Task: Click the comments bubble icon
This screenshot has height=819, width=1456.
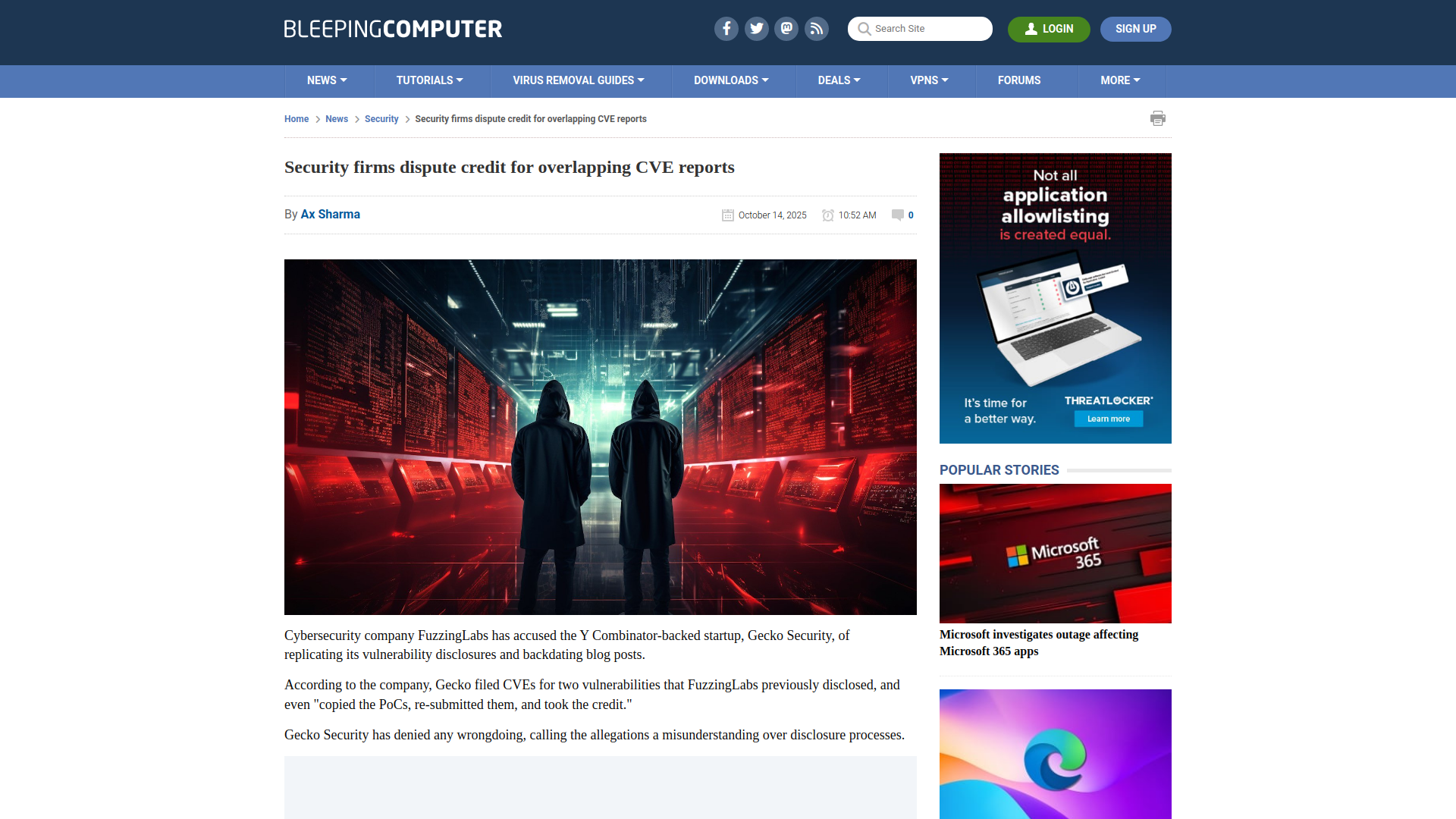Action: [898, 215]
